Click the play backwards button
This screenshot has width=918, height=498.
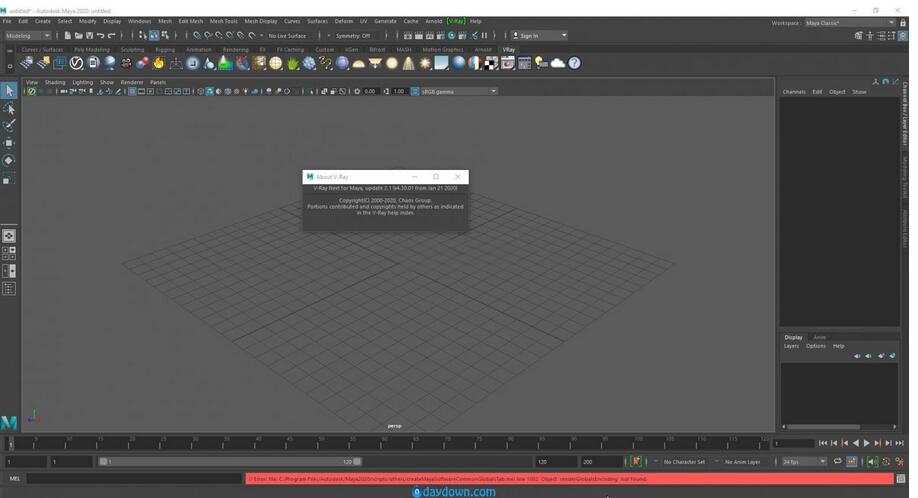coord(855,443)
